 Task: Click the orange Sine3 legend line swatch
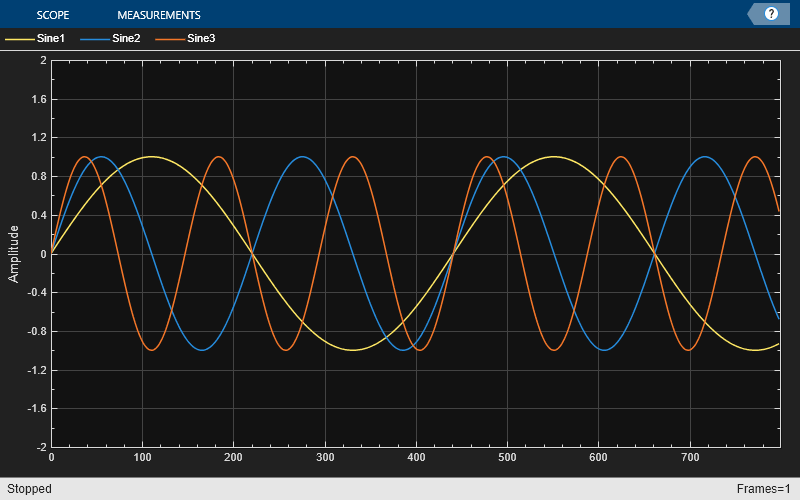pos(169,39)
